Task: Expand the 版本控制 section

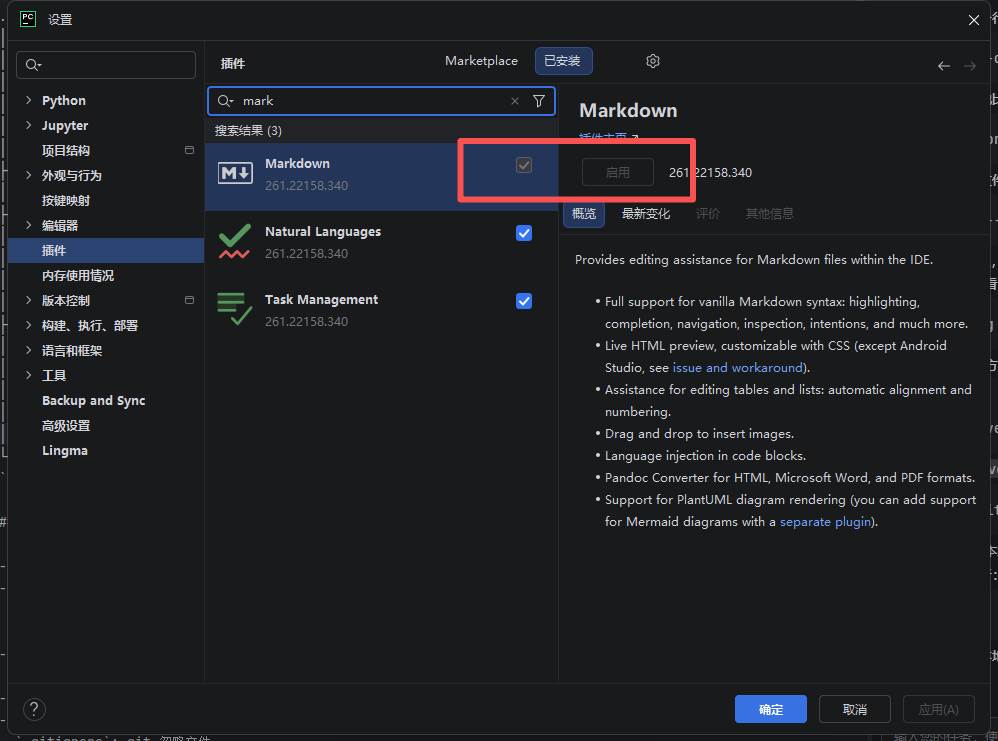Action: [29, 300]
